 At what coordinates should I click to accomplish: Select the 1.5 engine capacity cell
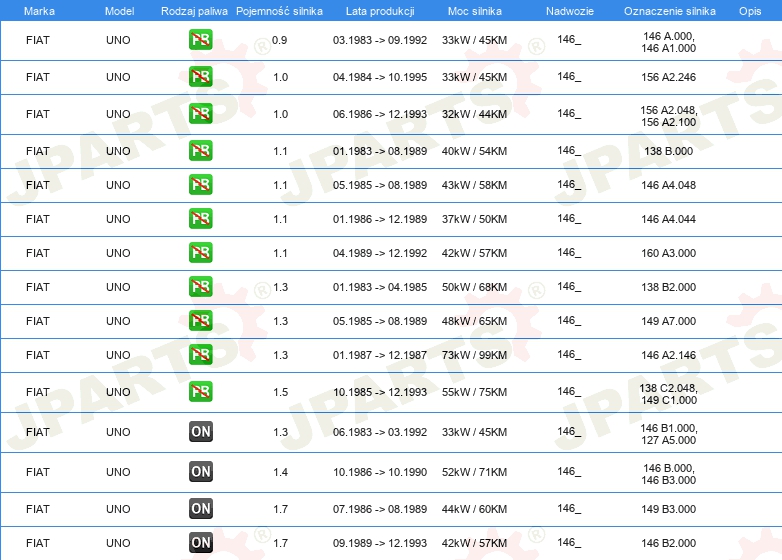tap(281, 392)
